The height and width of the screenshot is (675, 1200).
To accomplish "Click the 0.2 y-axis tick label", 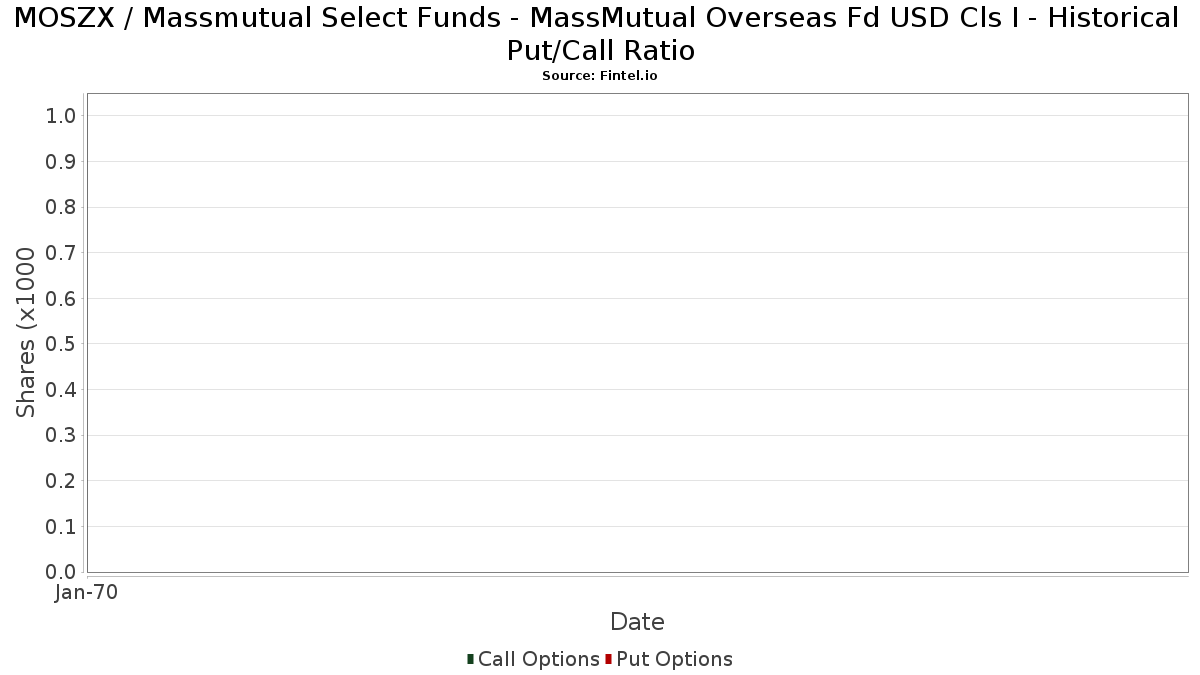I will [61, 481].
